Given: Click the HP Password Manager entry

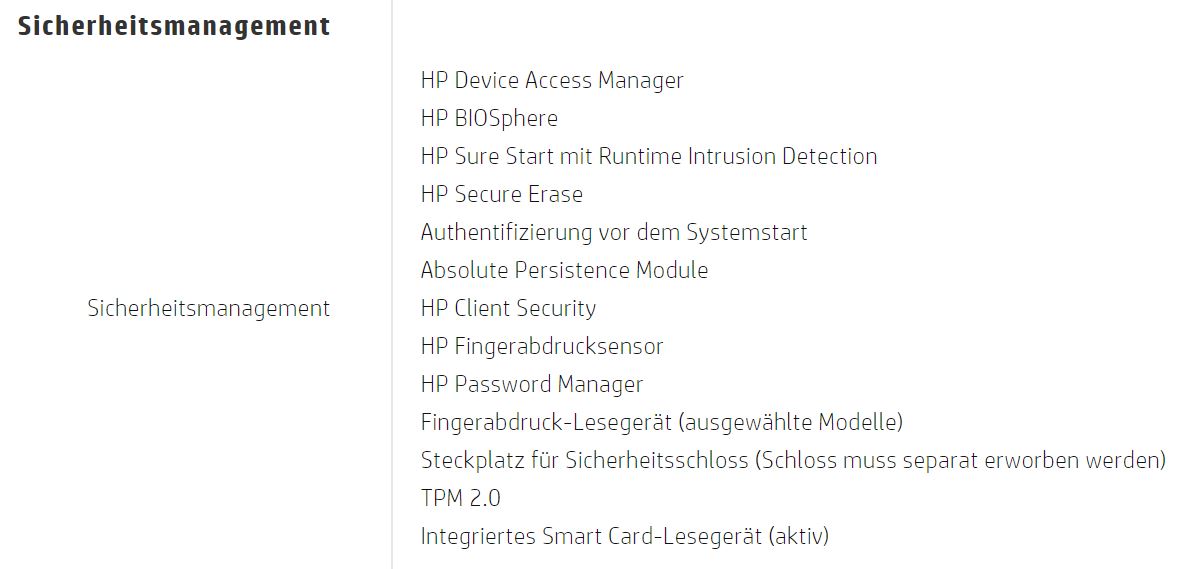Looking at the screenshot, I should tap(531, 384).
